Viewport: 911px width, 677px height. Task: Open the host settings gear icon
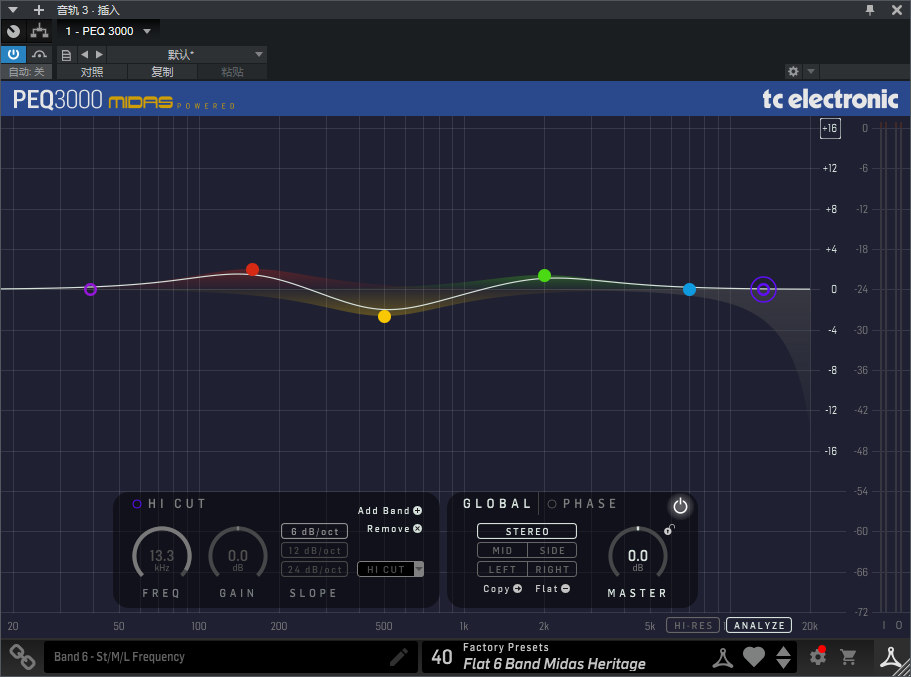(x=793, y=71)
